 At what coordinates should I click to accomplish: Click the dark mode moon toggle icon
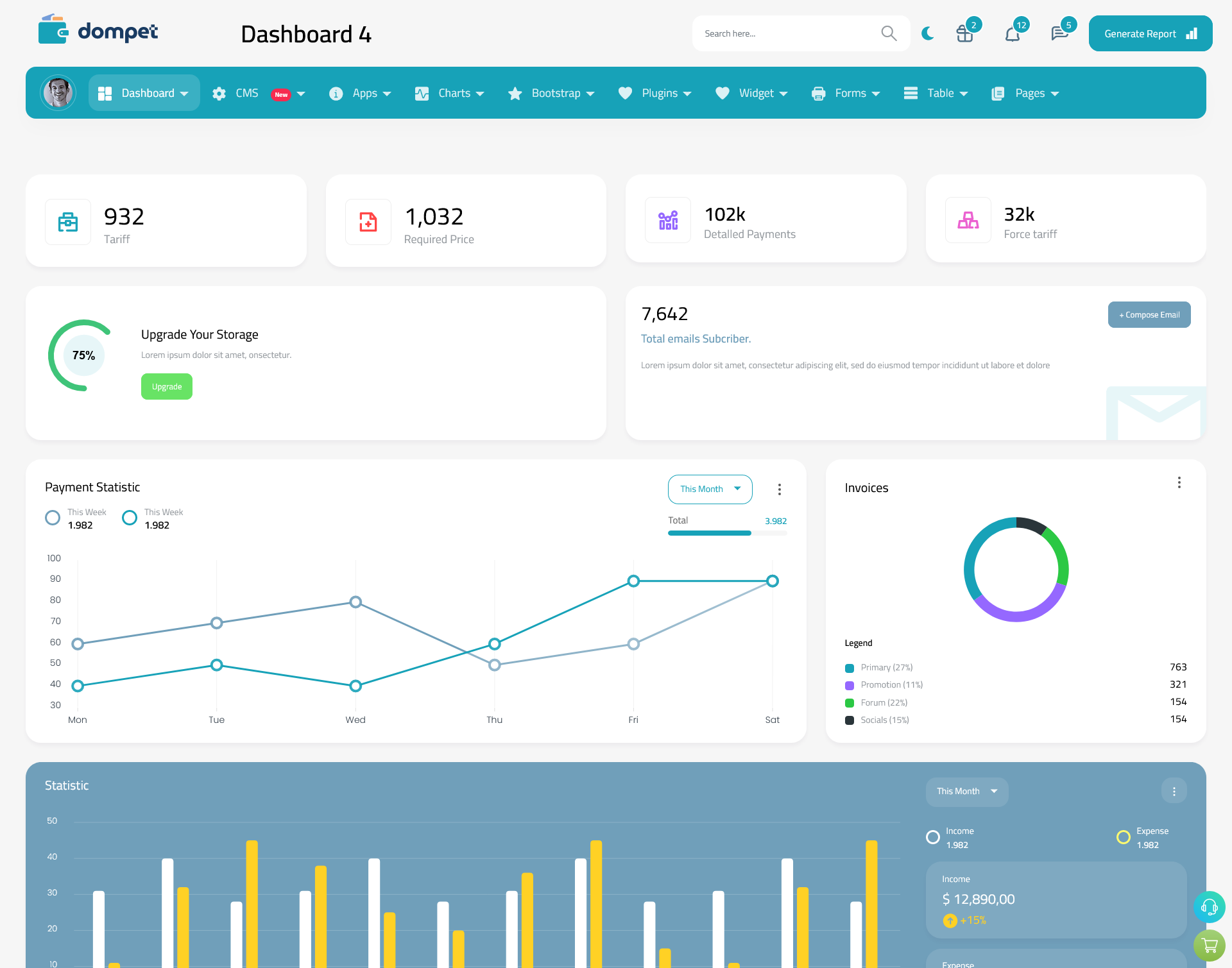[927, 33]
